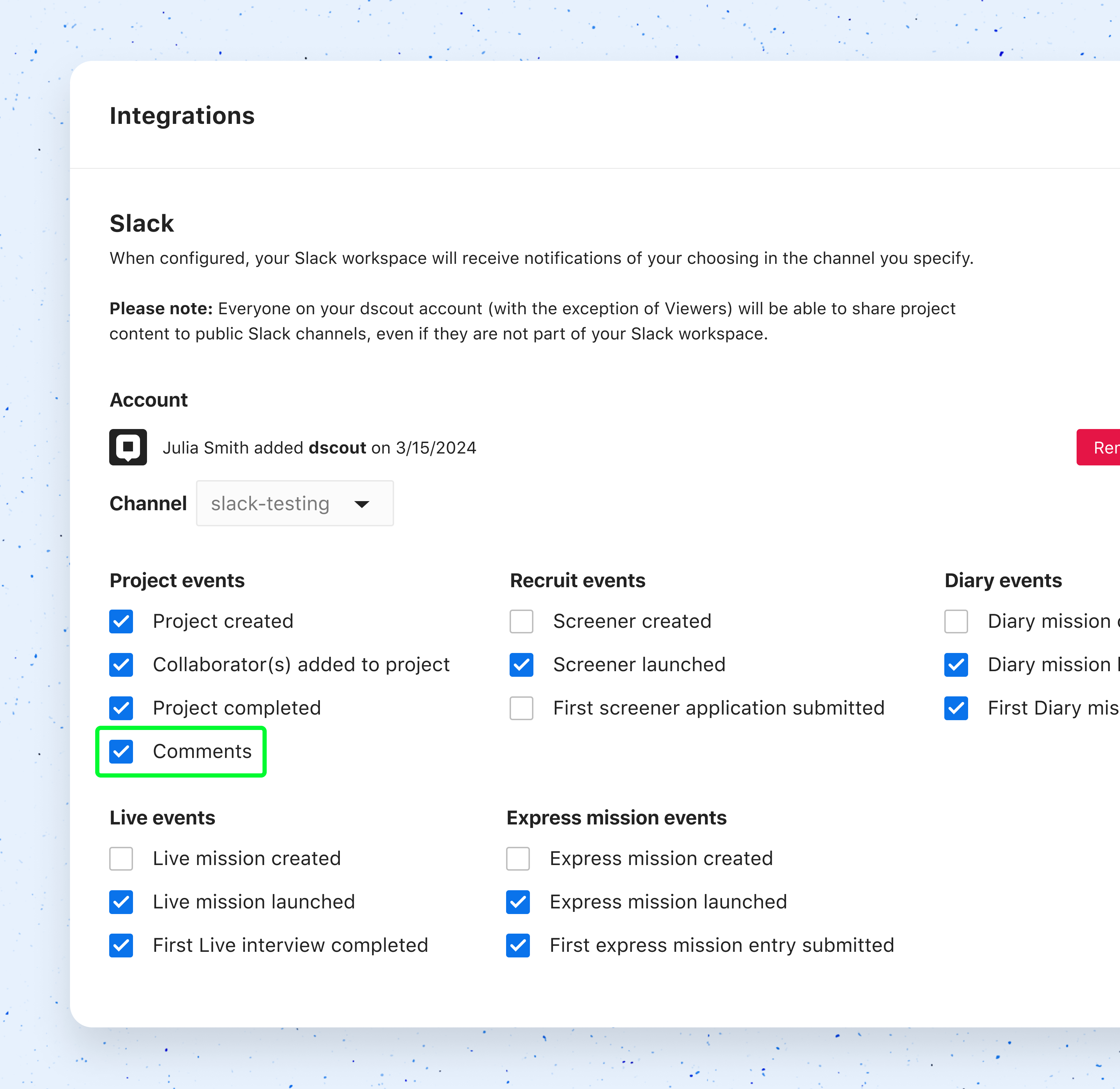
Task: Uncheck the Project created checkbox
Action: click(x=121, y=622)
